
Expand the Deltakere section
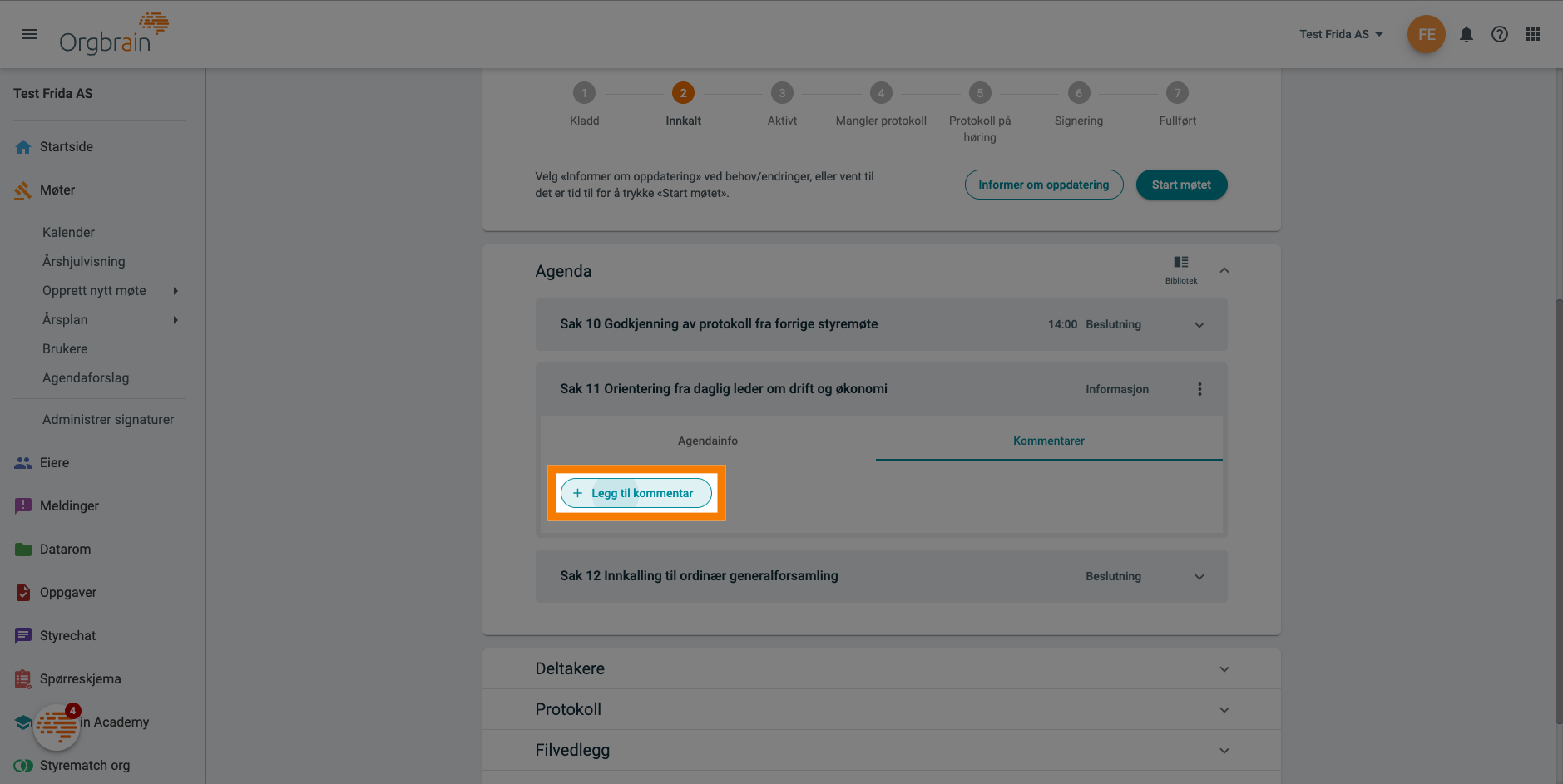tap(882, 669)
